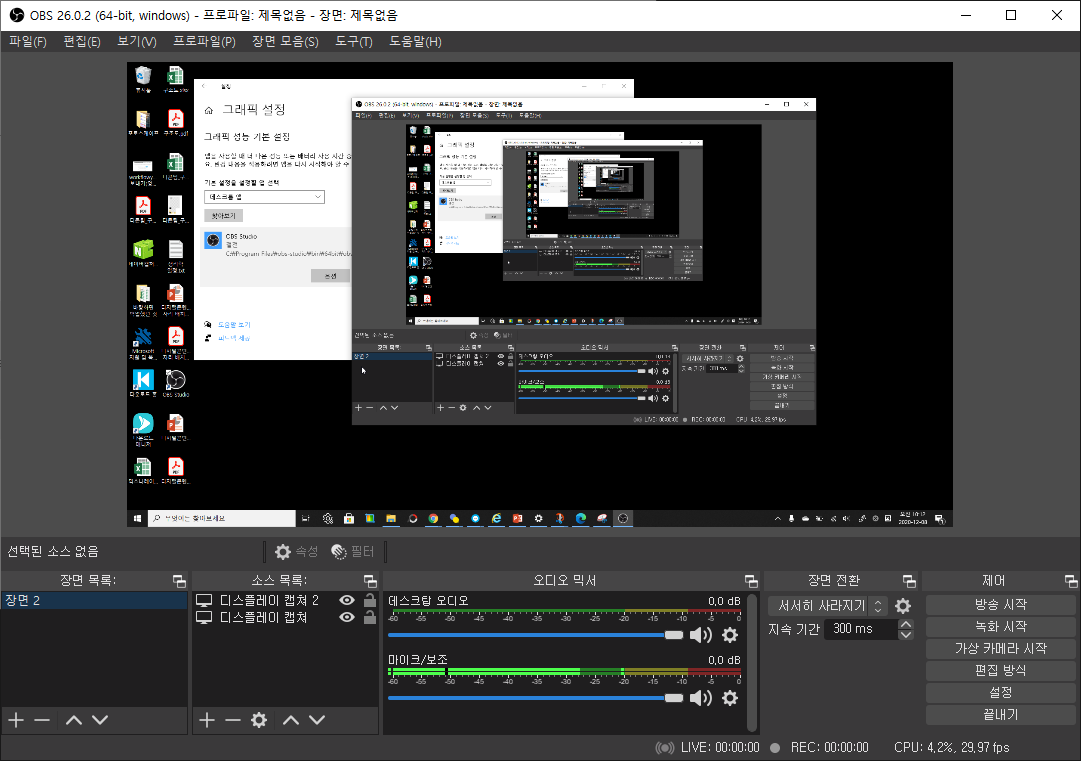Add a new scene with plus icon
Image resolution: width=1081 pixels, height=761 pixels.
pos(16,720)
